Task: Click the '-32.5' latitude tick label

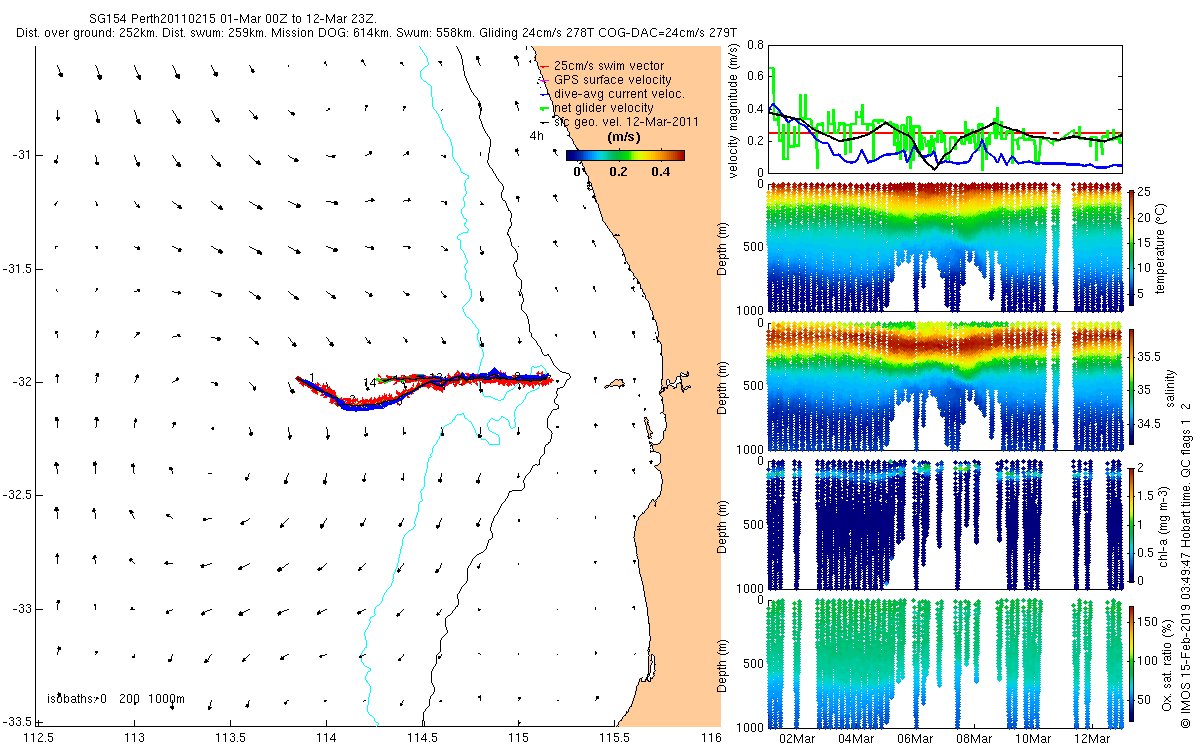Action: [16, 495]
